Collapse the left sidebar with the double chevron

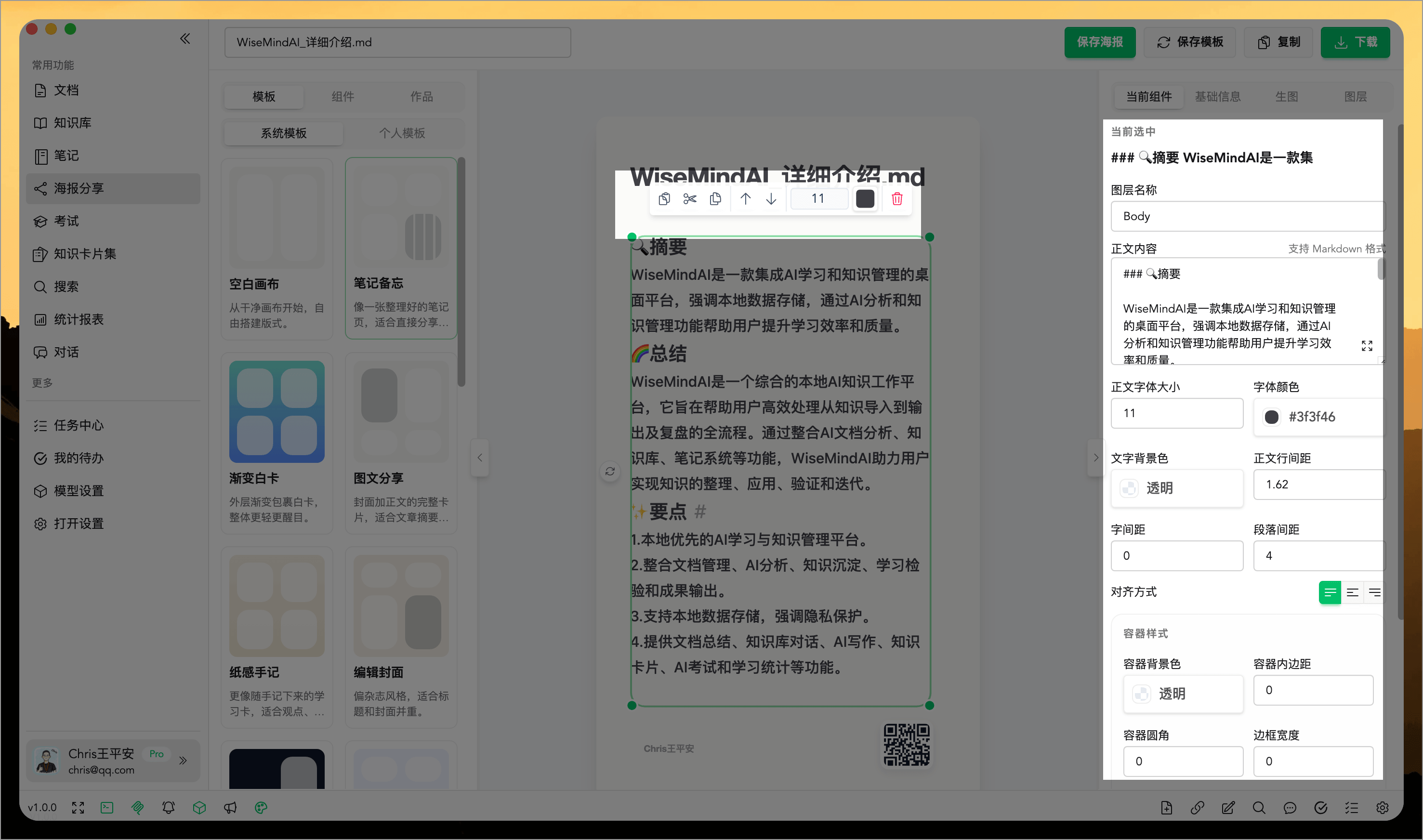coord(185,38)
